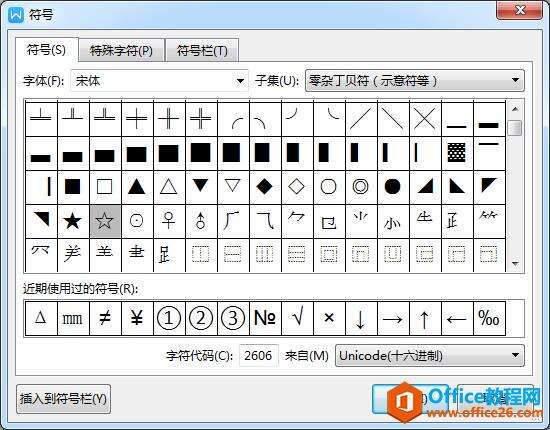The image size is (550, 430).
Task: Open the 字体 font dropdown
Action: (x=159, y=81)
